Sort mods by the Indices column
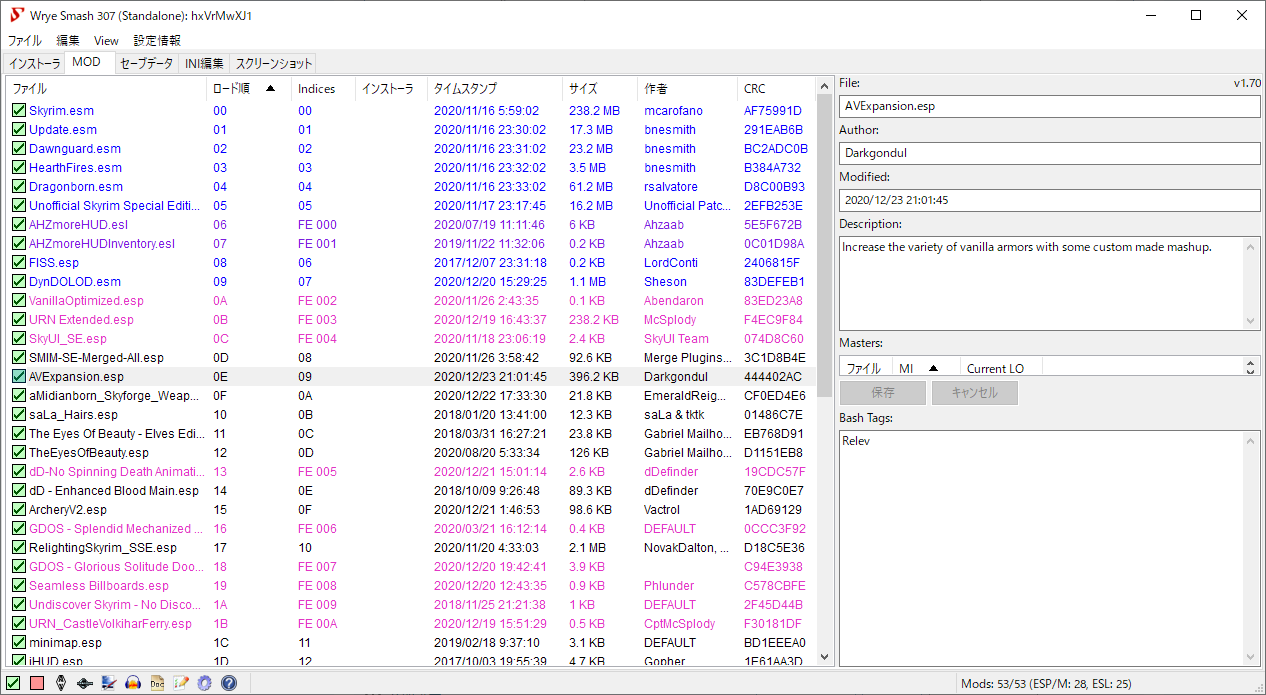This screenshot has width=1266, height=695. point(323,89)
